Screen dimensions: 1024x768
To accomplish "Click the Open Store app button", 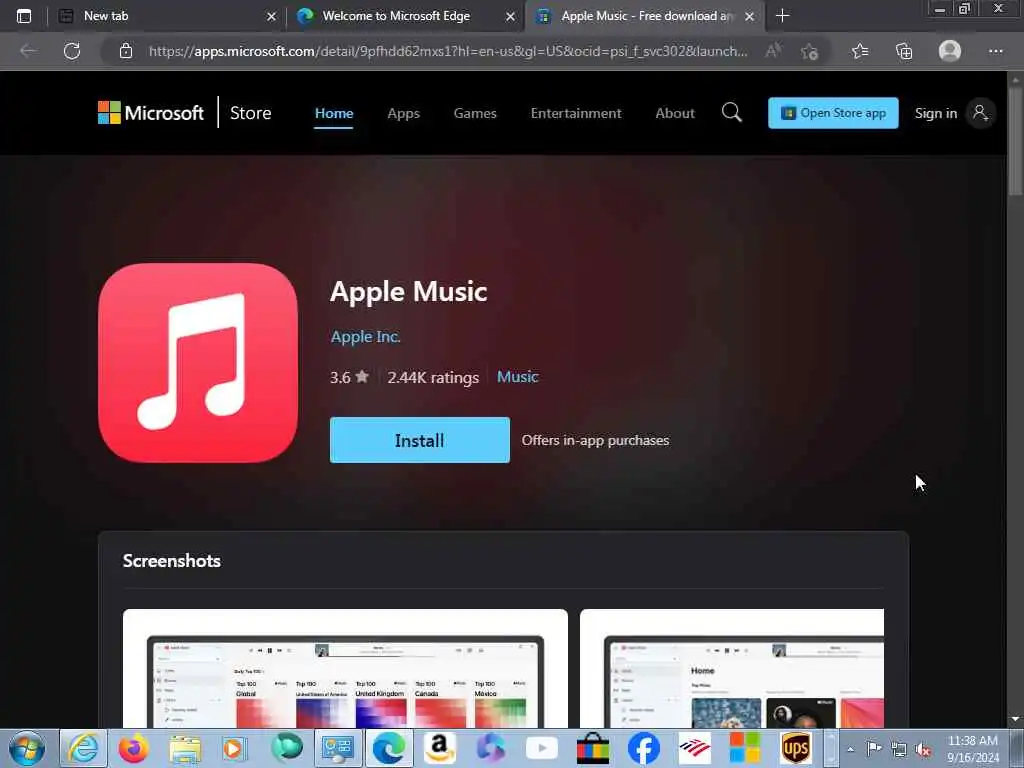I will [x=833, y=113].
